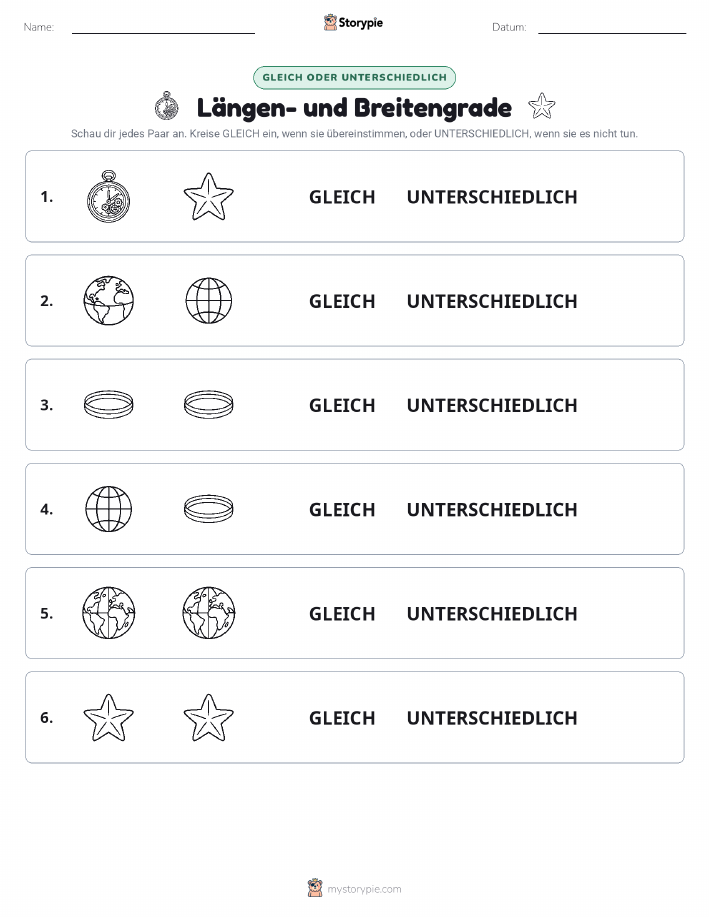Select UNTERSCHIEDLICH for question 1

492,197
